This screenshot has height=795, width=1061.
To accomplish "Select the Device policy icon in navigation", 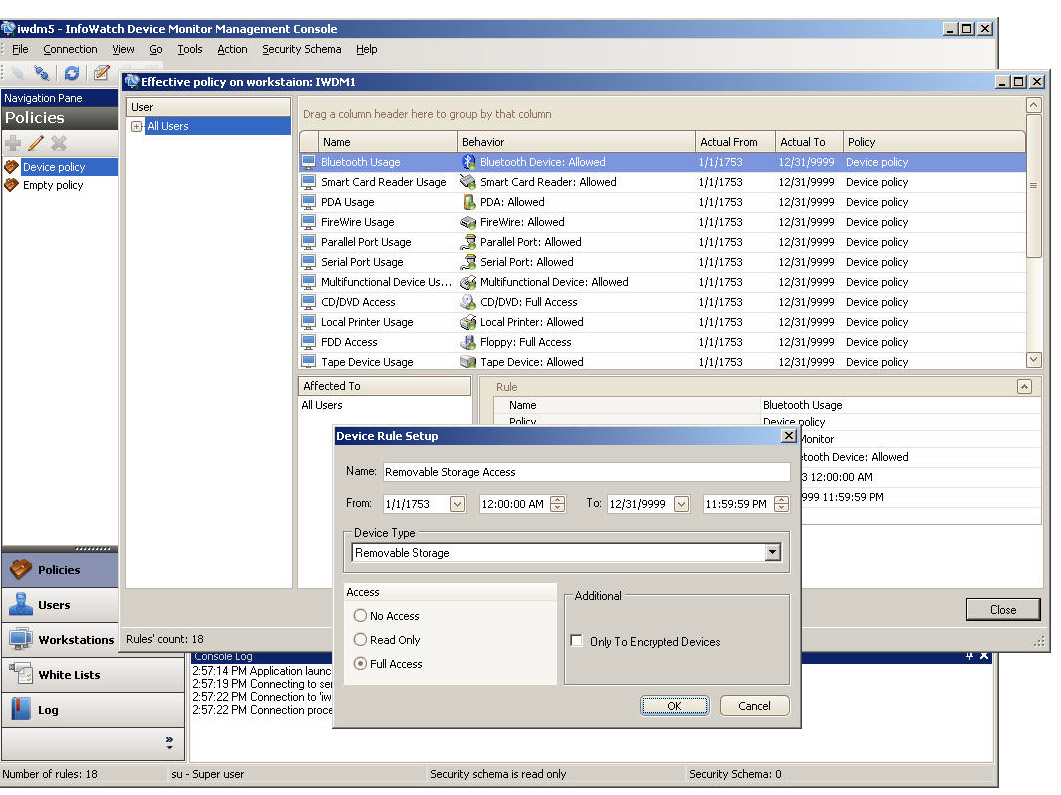I will [x=12, y=166].
